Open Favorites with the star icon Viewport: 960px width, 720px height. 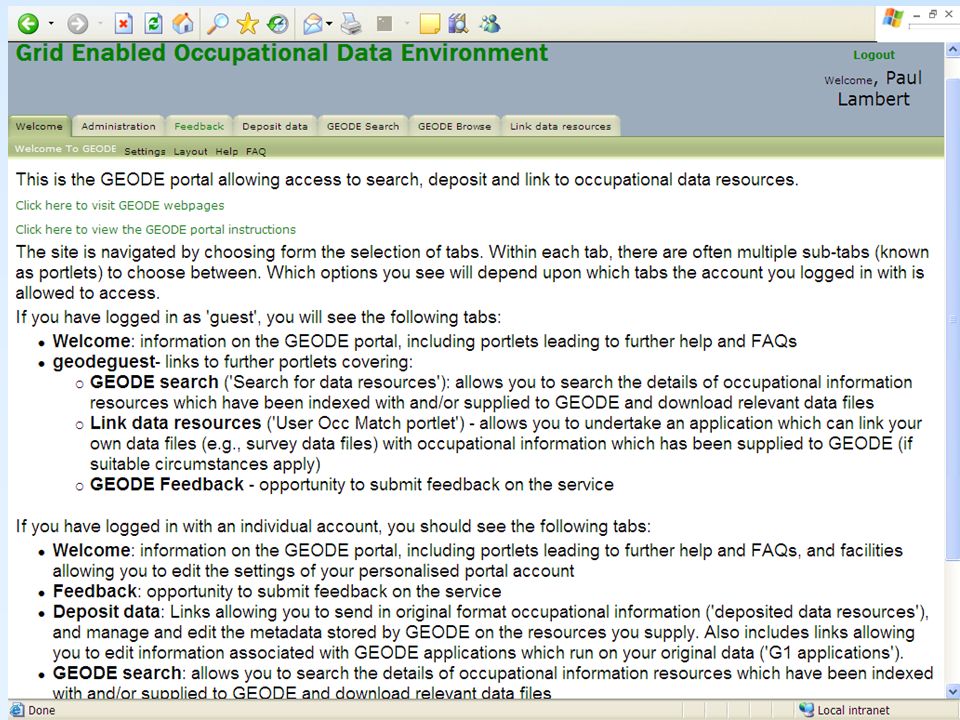[x=247, y=24]
